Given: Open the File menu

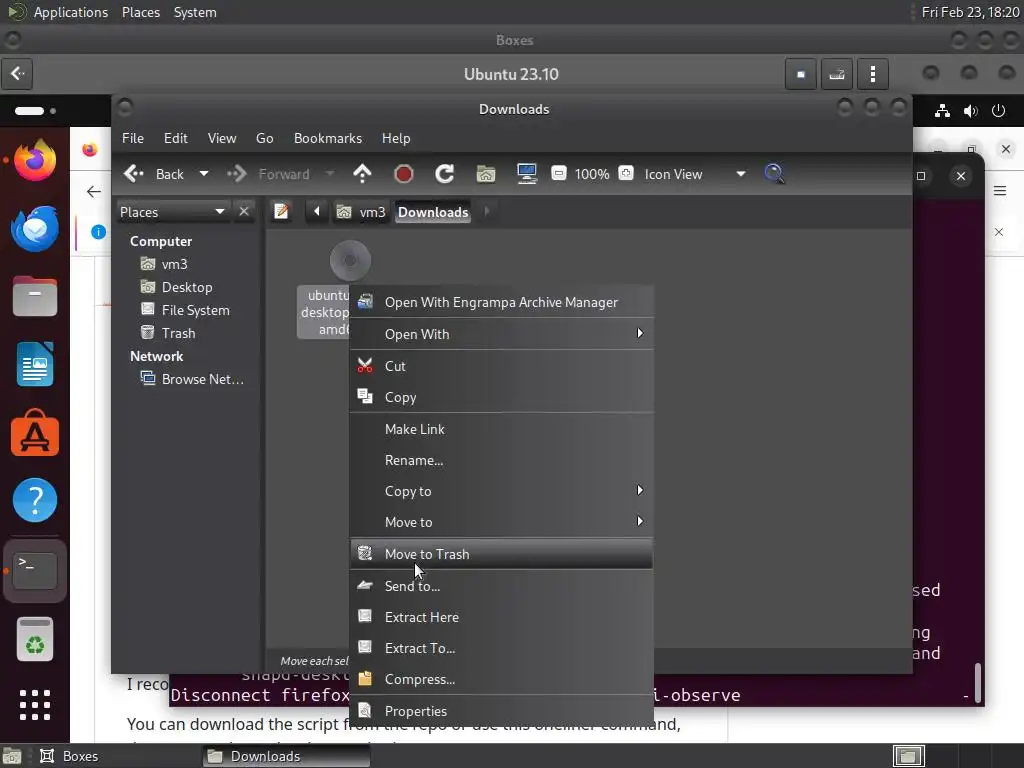Looking at the screenshot, I should coord(133,138).
